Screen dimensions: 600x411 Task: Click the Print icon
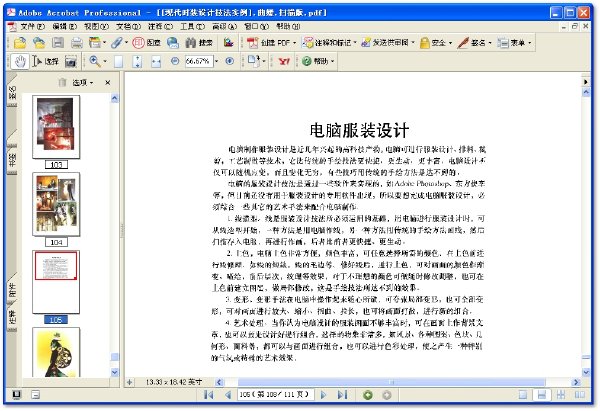click(x=77, y=42)
